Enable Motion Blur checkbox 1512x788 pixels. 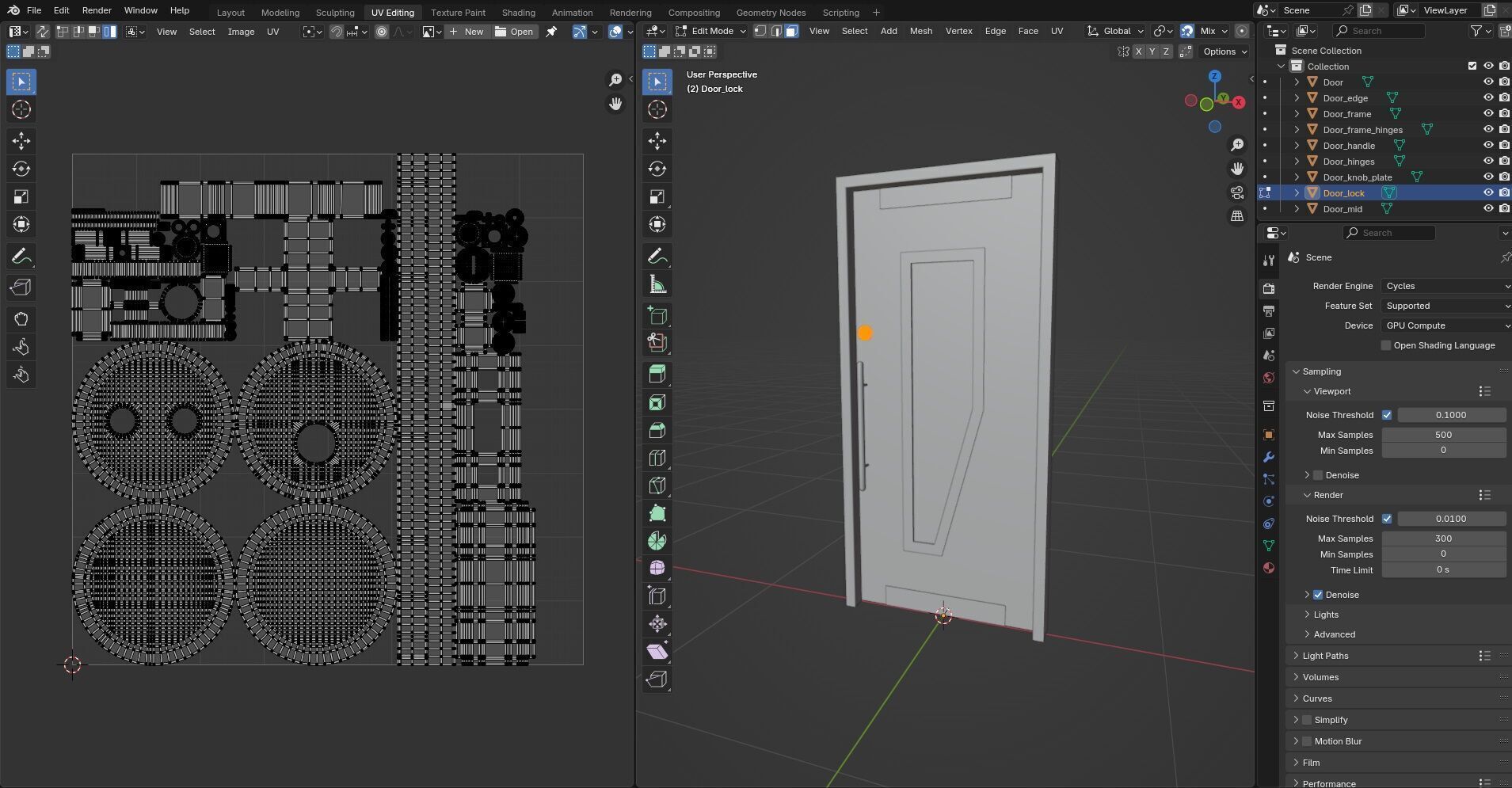pyautogui.click(x=1307, y=741)
